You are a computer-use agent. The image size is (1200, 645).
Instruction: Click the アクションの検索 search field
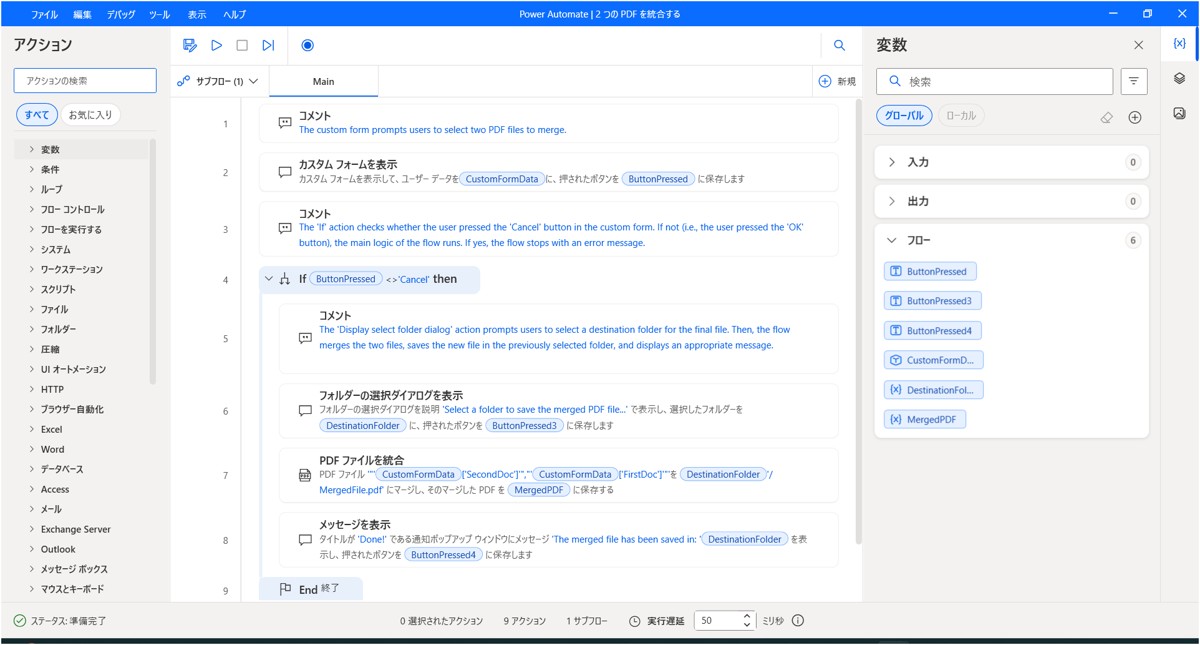point(85,81)
